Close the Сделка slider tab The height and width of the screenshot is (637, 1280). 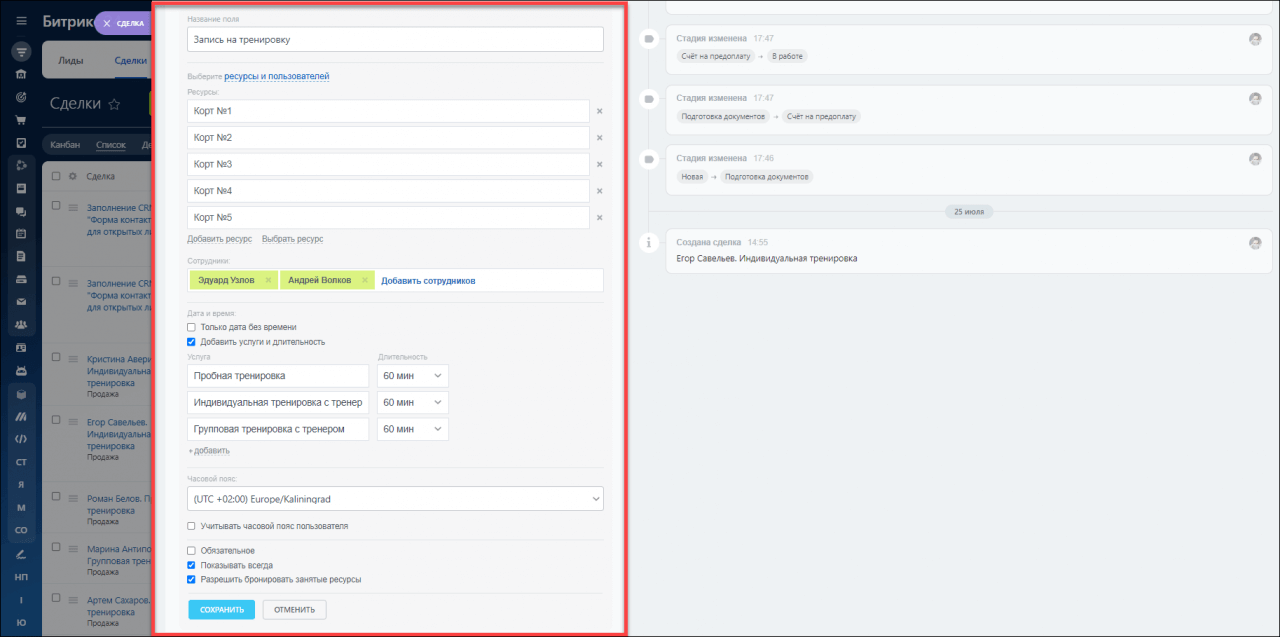point(107,23)
